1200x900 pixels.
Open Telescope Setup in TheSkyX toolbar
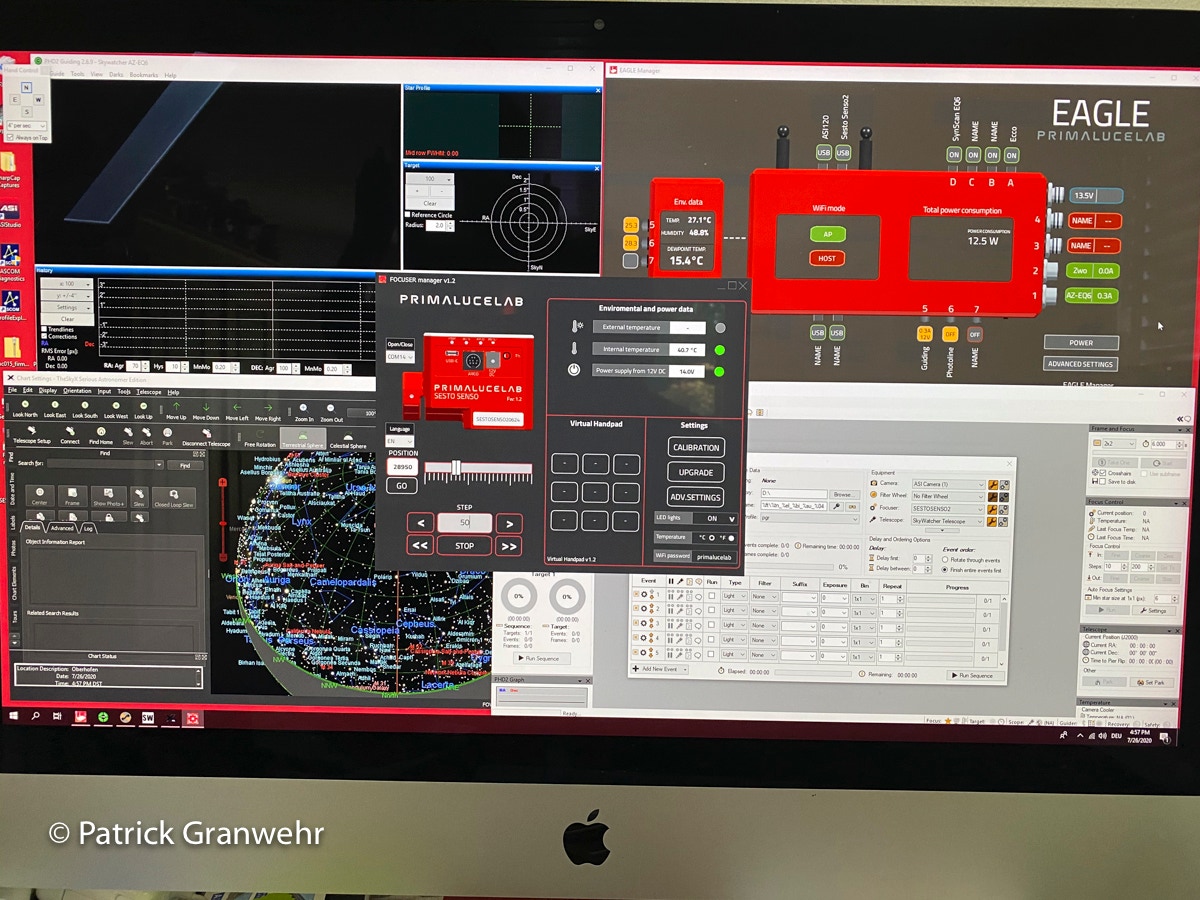click(x=30, y=433)
